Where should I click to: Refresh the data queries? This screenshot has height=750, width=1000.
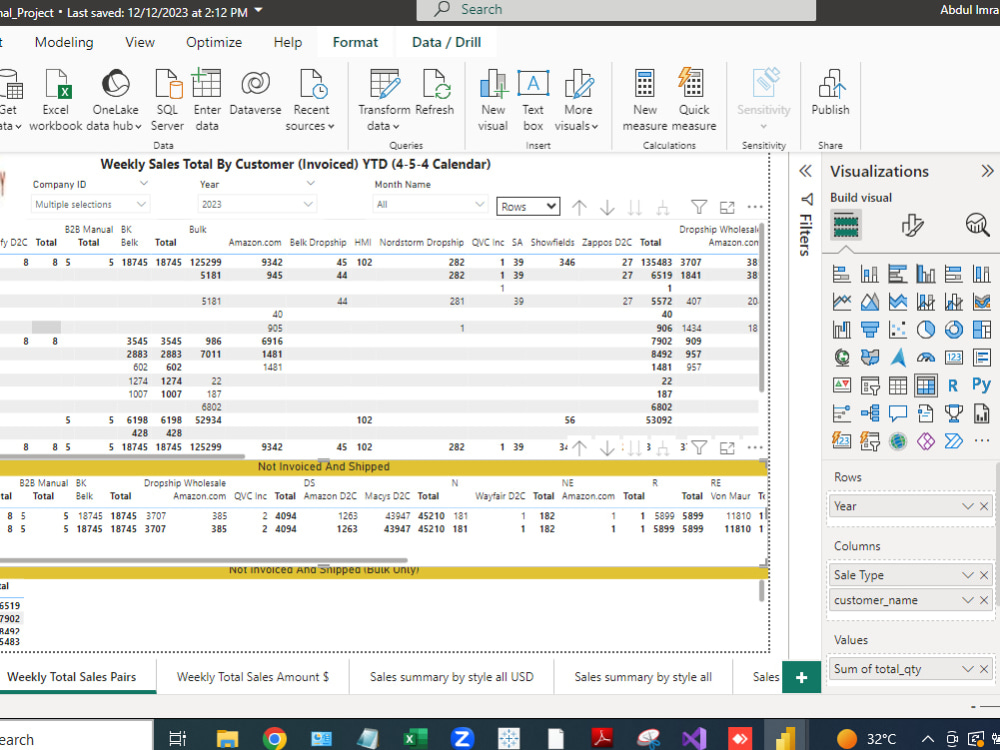pos(434,92)
